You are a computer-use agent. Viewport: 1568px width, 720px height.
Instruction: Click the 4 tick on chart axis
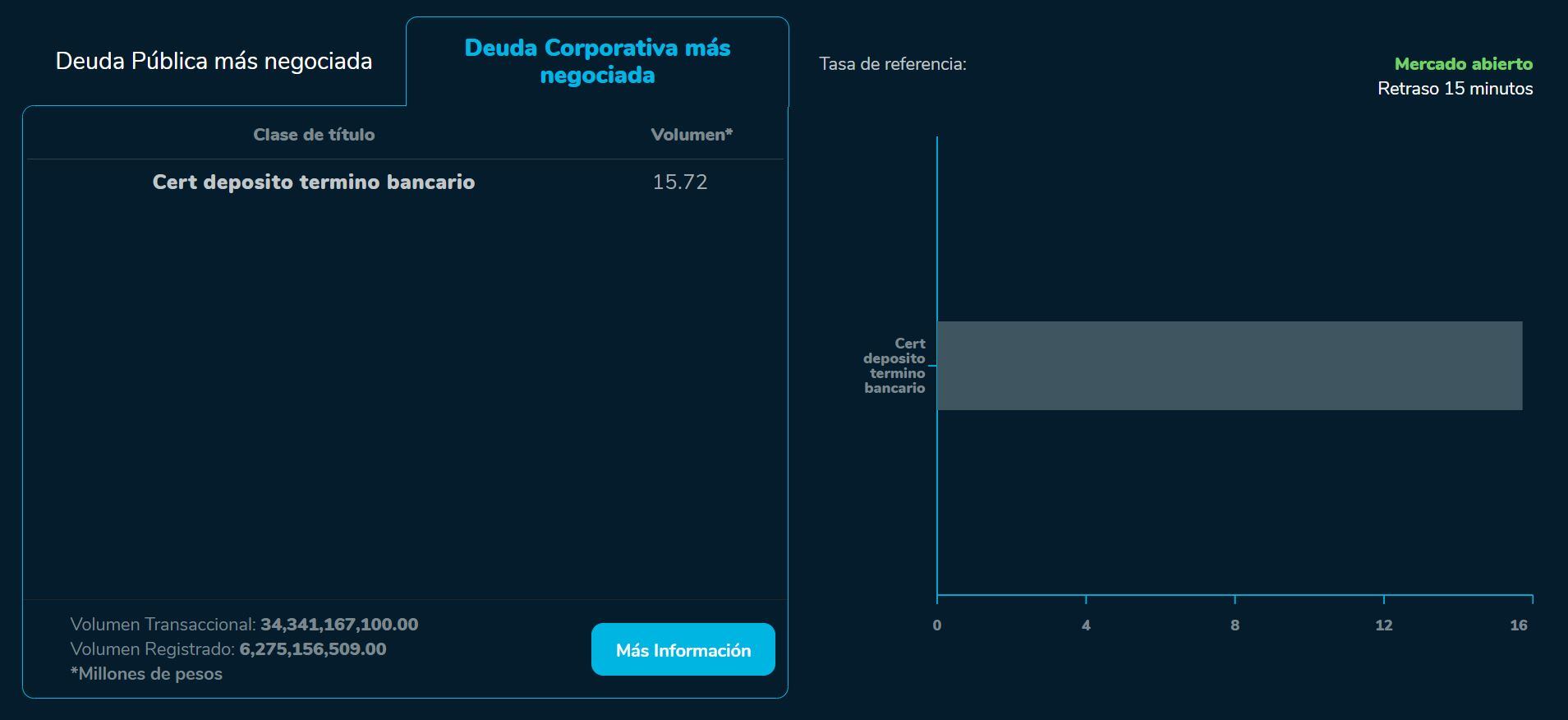coord(1086,625)
